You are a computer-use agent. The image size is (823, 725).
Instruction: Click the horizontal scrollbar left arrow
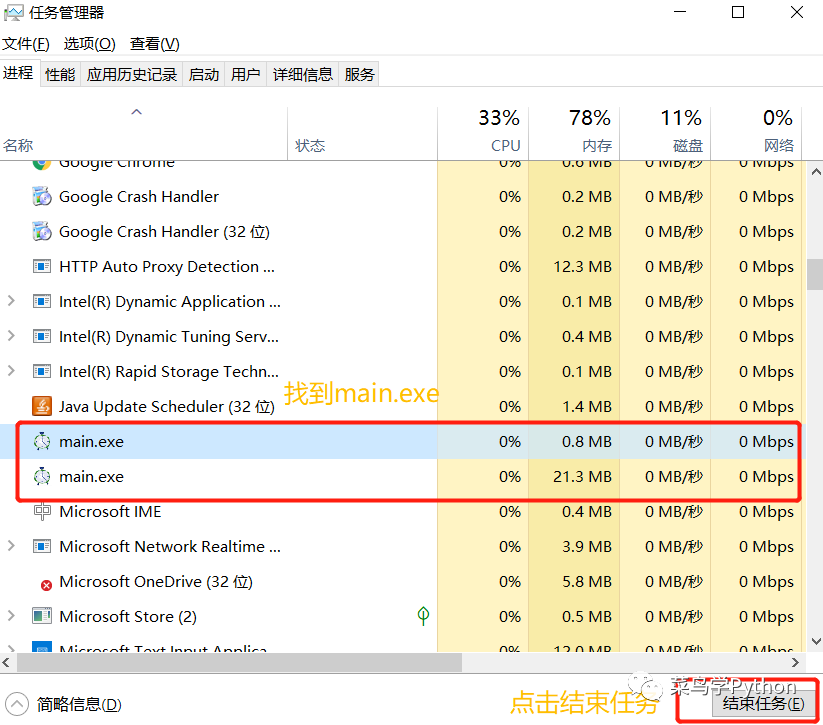click(x=6, y=663)
